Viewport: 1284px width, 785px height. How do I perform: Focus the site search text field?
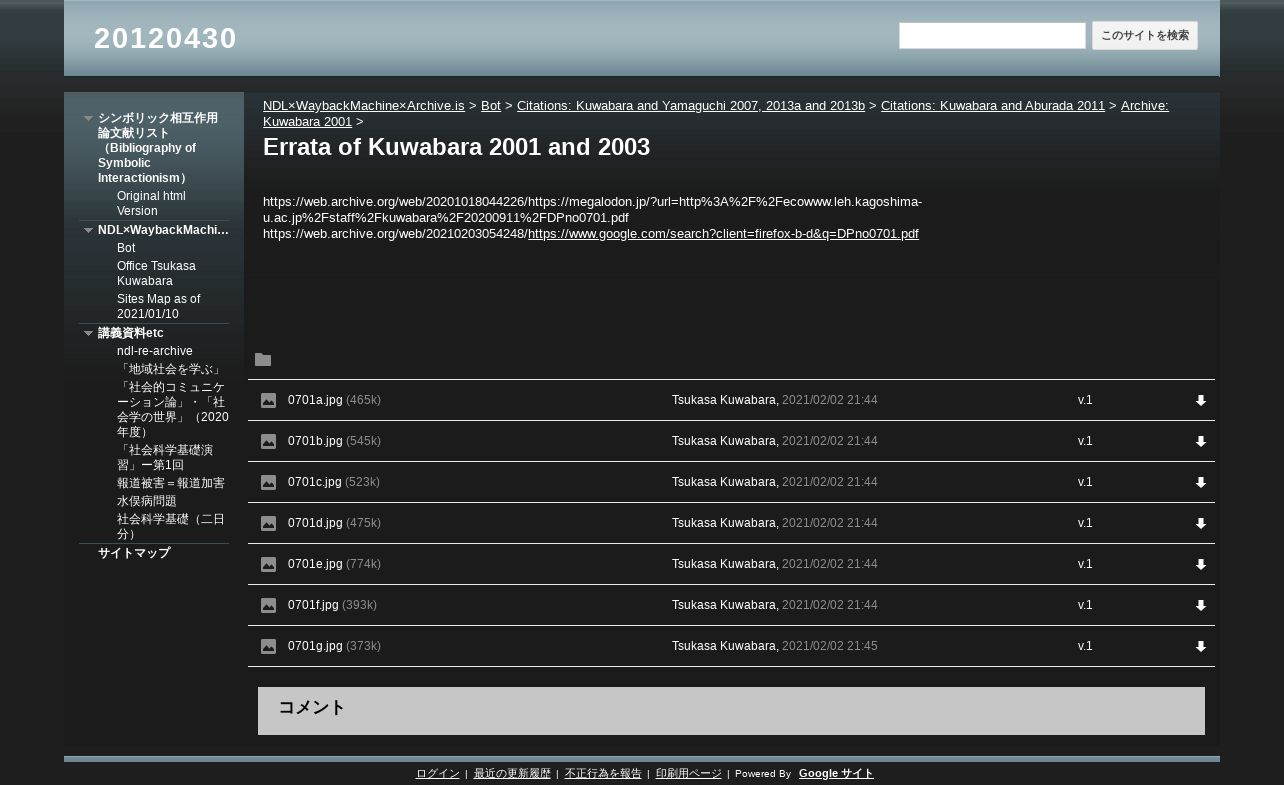point(992,36)
